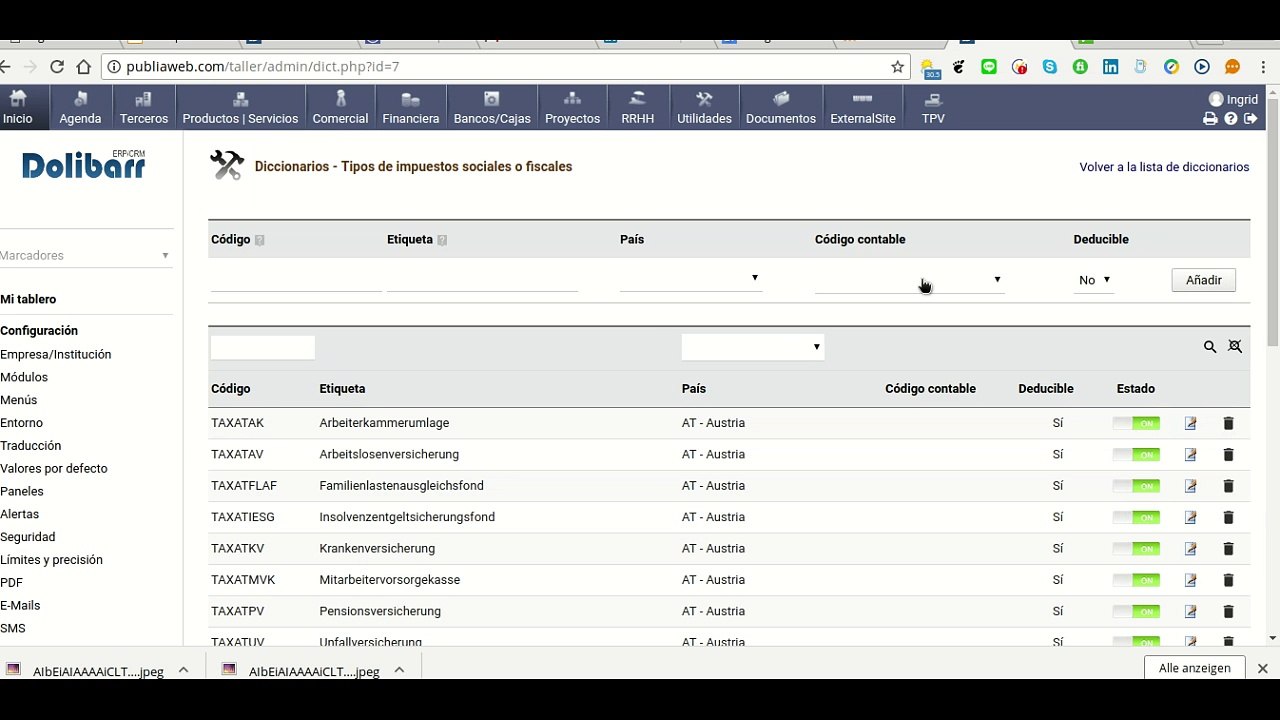This screenshot has width=1280, height=720.
Task: Open Módulos in the sidebar
Action: pyautogui.click(x=24, y=377)
